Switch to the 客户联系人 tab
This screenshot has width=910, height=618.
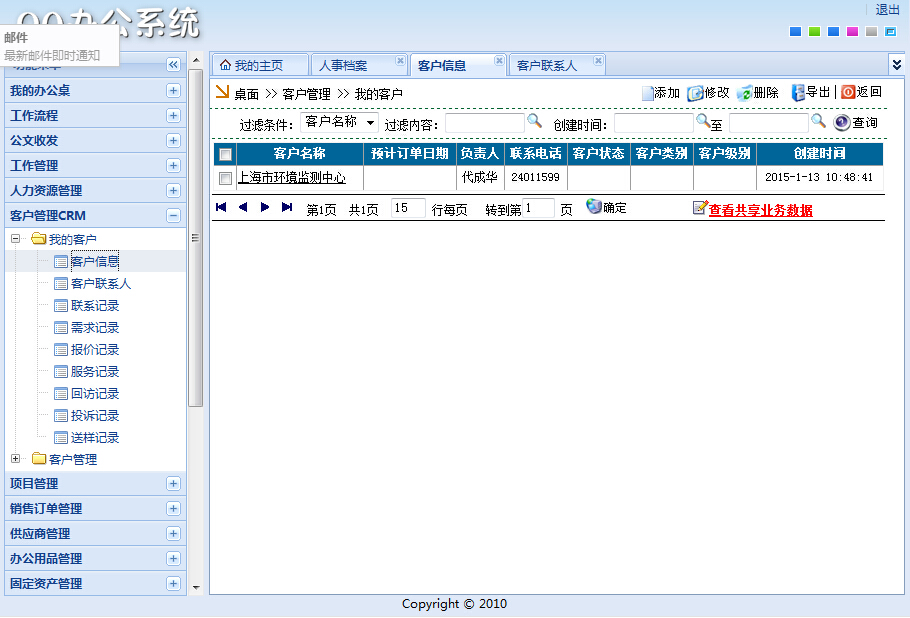(547, 66)
